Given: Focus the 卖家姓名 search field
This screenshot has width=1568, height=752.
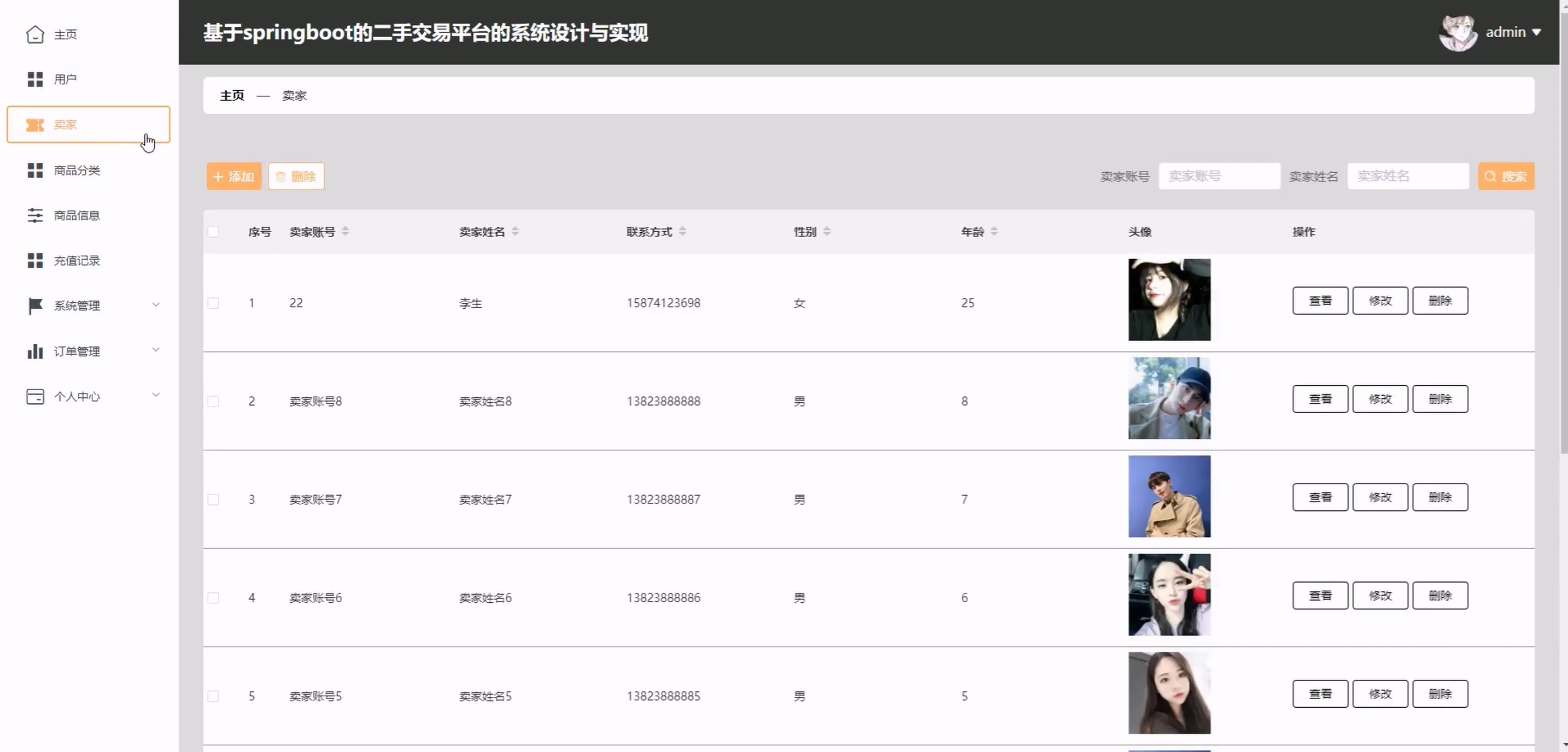Looking at the screenshot, I should pyautogui.click(x=1407, y=177).
